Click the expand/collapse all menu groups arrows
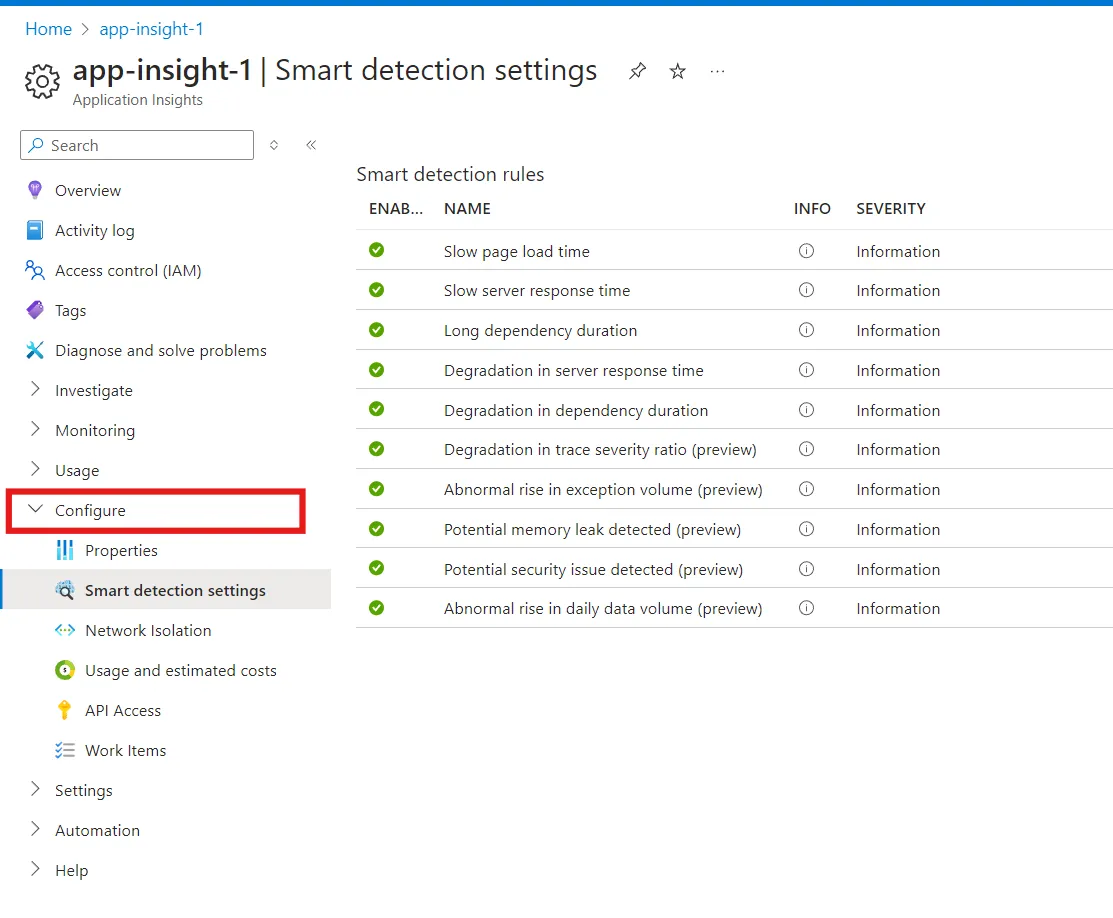The image size is (1113, 918). coord(274,145)
